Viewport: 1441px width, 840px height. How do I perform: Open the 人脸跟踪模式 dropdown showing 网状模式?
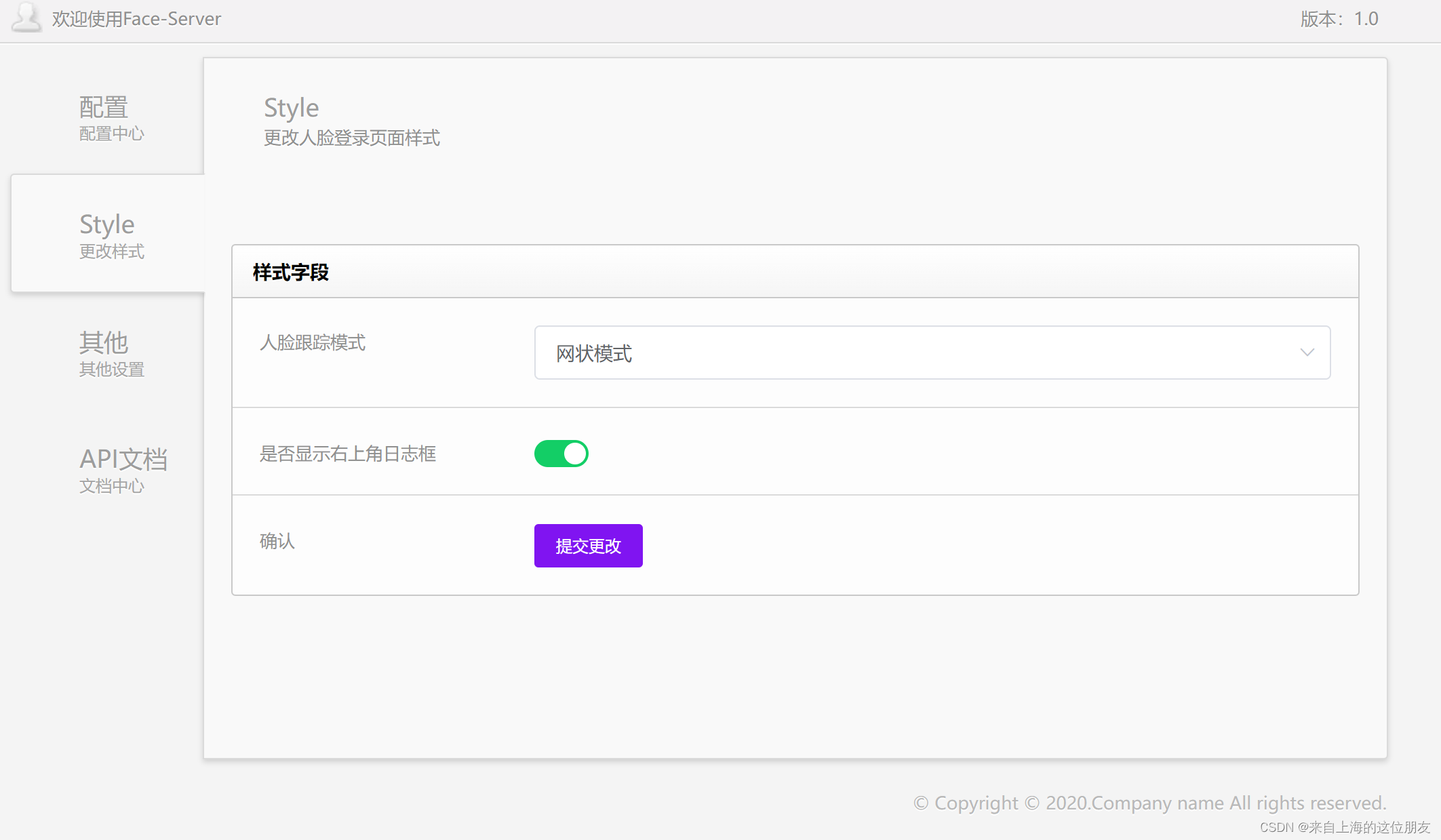pos(932,353)
